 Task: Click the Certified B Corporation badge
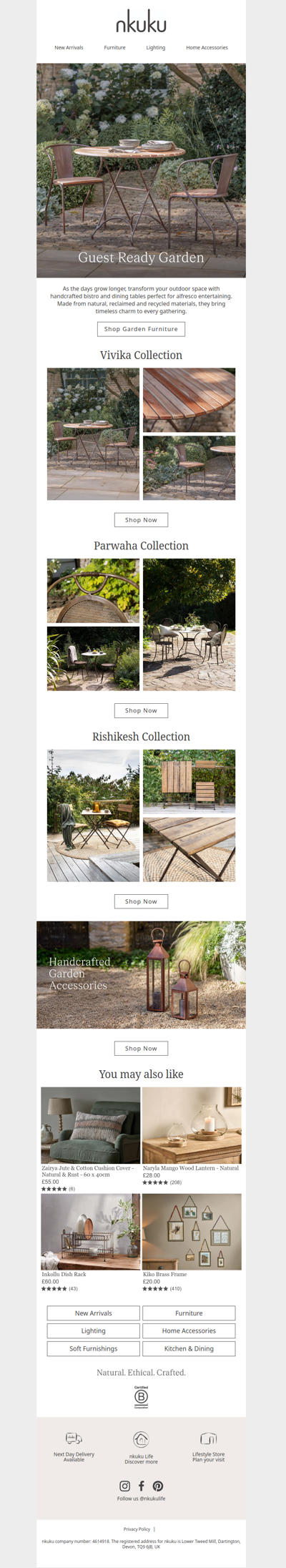click(141, 1397)
